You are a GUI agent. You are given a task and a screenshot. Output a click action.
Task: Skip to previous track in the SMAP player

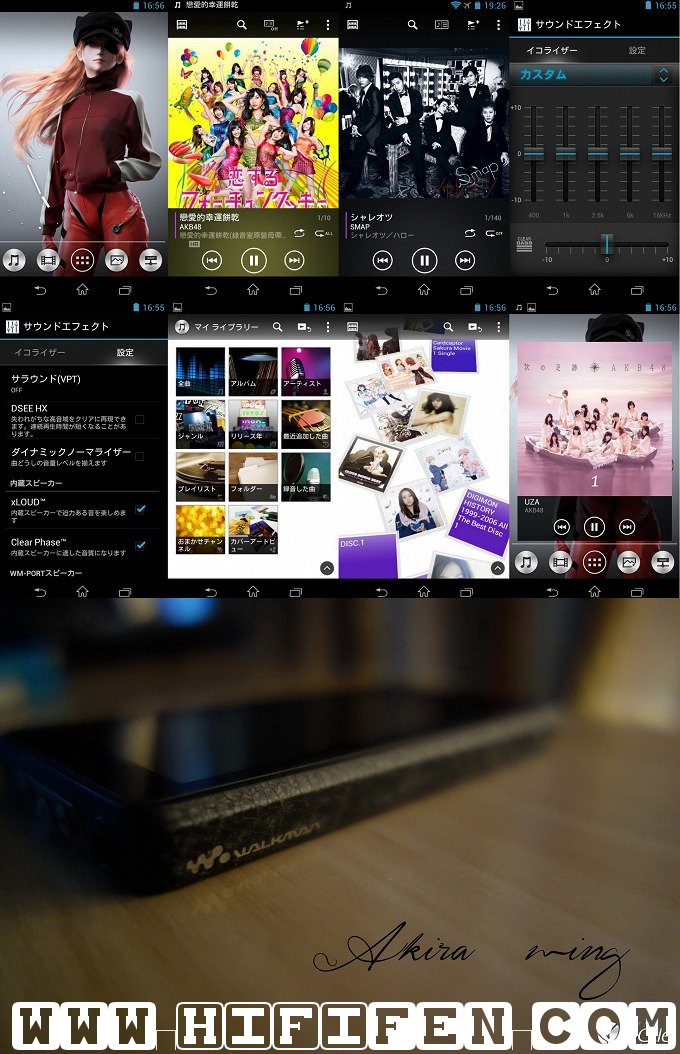382,260
